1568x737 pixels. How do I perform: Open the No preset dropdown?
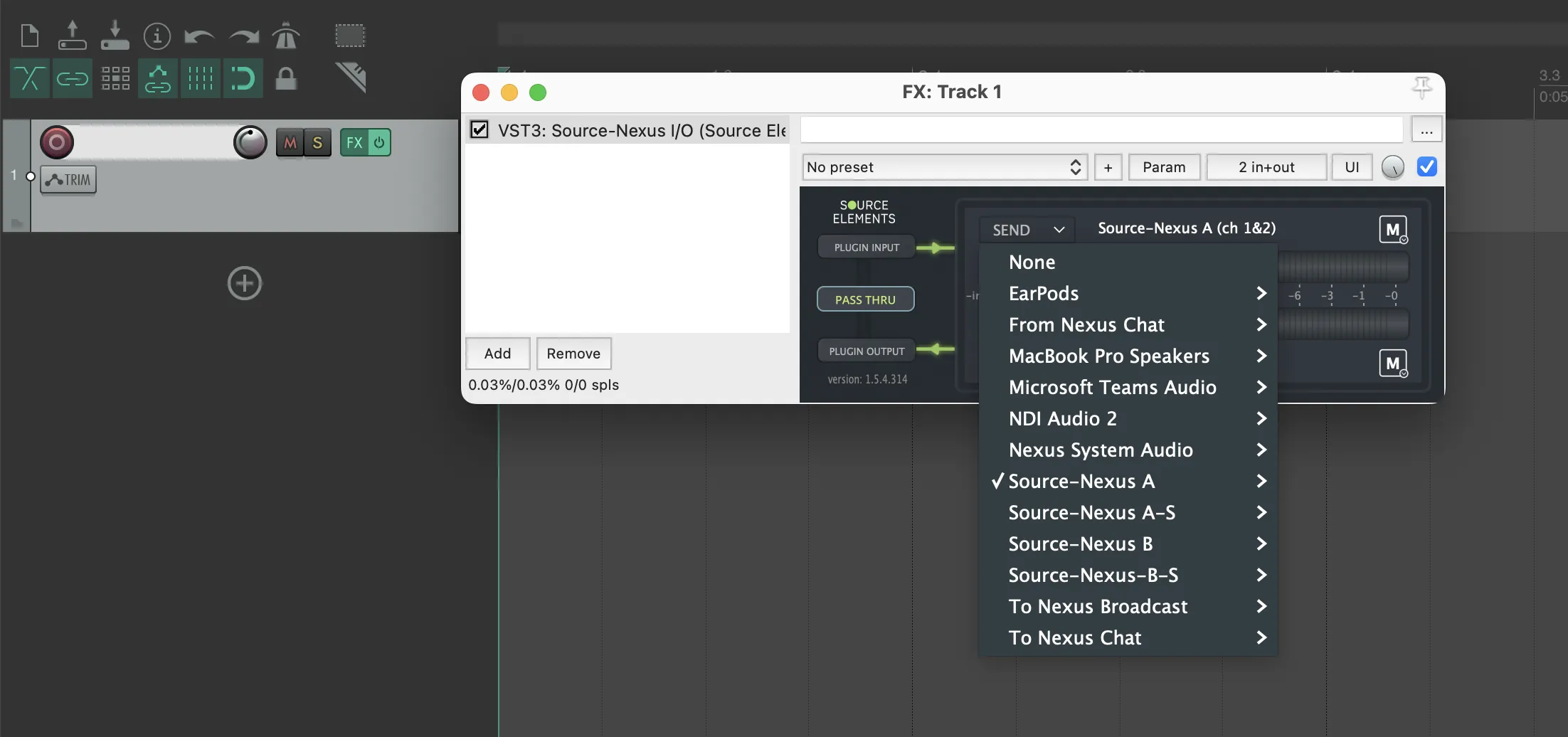945,167
